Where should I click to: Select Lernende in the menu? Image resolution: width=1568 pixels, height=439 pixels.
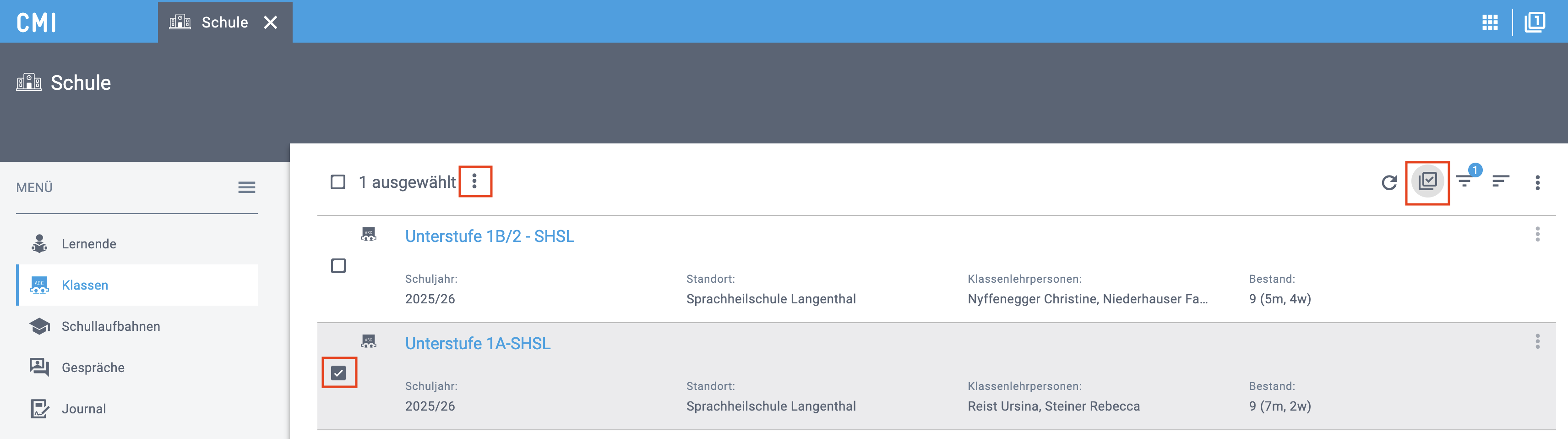pyautogui.click(x=89, y=244)
